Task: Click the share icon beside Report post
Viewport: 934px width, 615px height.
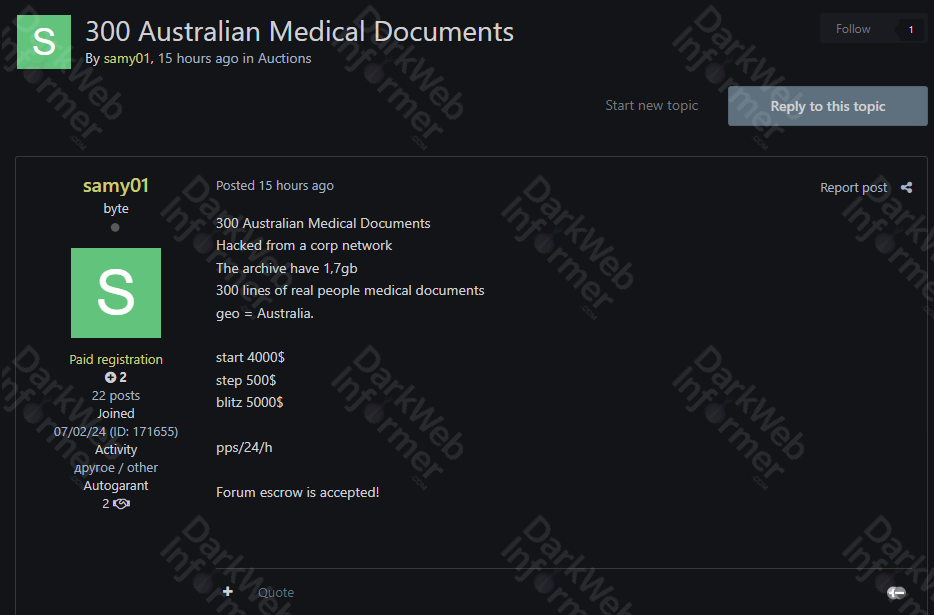Action: pos(906,187)
